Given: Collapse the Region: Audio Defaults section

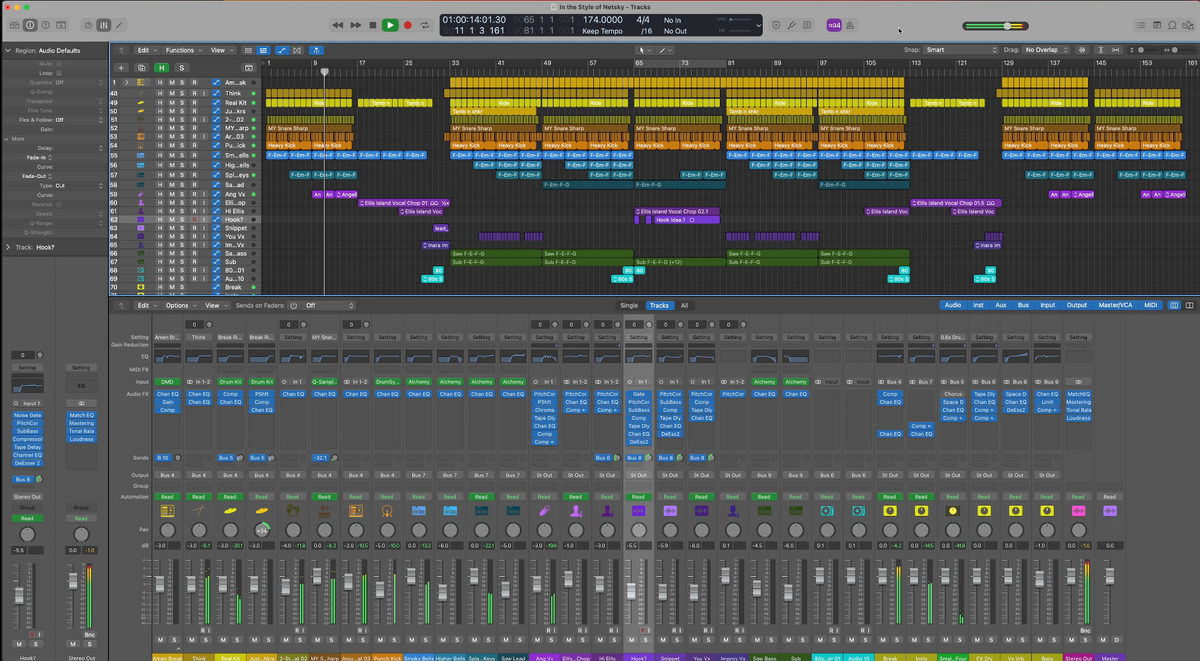Looking at the screenshot, I should click(7, 50).
